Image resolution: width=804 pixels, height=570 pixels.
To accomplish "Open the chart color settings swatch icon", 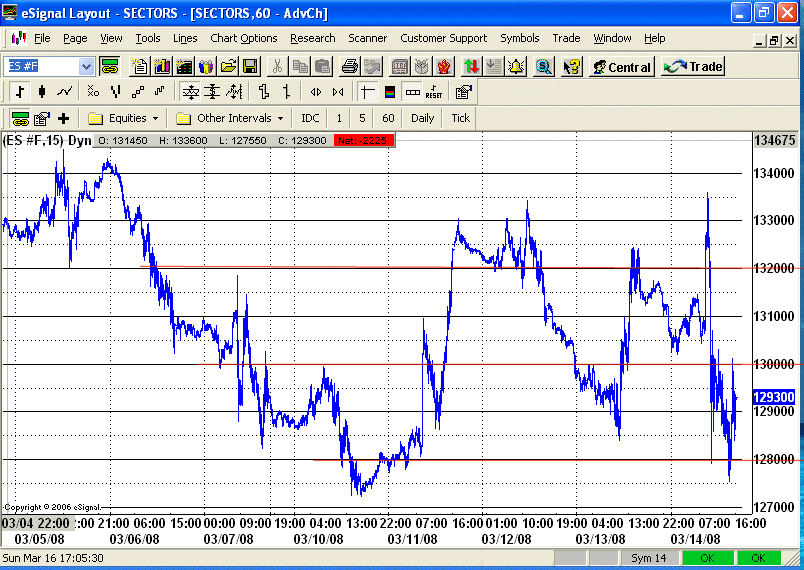I will pos(390,92).
